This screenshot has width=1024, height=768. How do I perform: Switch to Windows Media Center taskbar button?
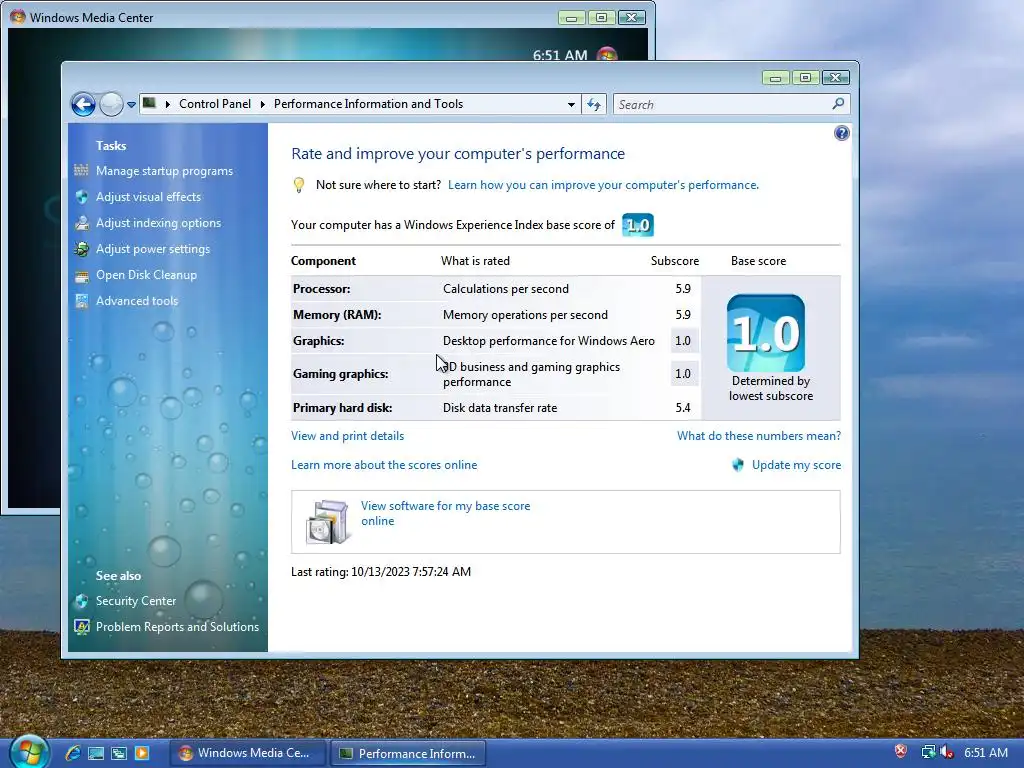coord(246,753)
